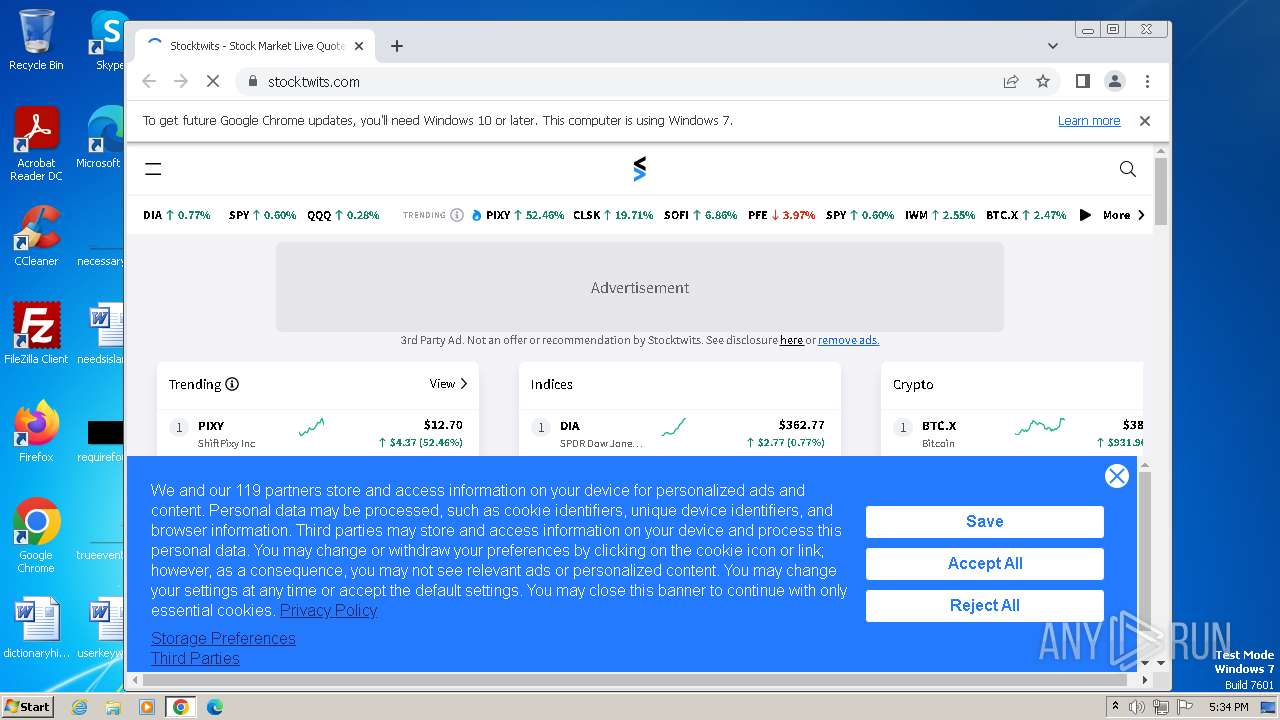Viewport: 1280px width, 720px height.
Task: Click IWM 2.55% ticker
Action: point(940,215)
